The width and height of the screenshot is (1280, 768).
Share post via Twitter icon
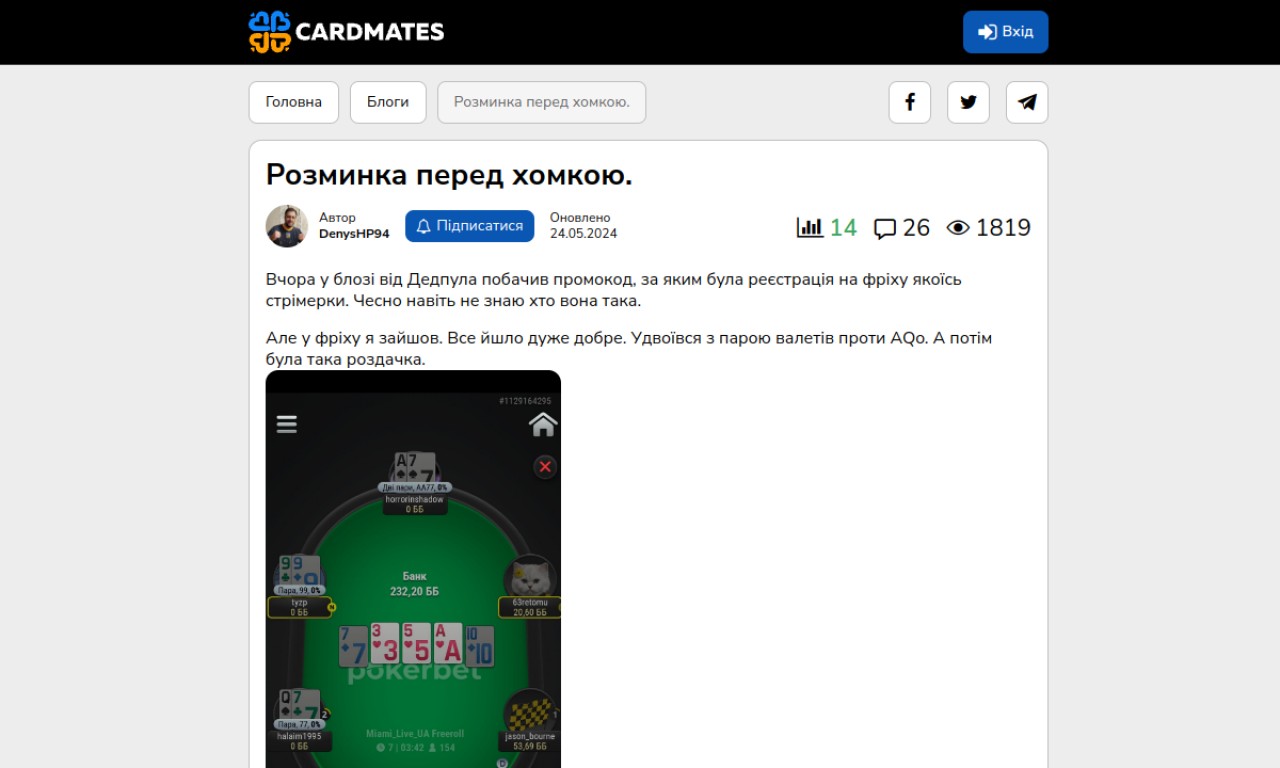pyautogui.click(x=968, y=102)
